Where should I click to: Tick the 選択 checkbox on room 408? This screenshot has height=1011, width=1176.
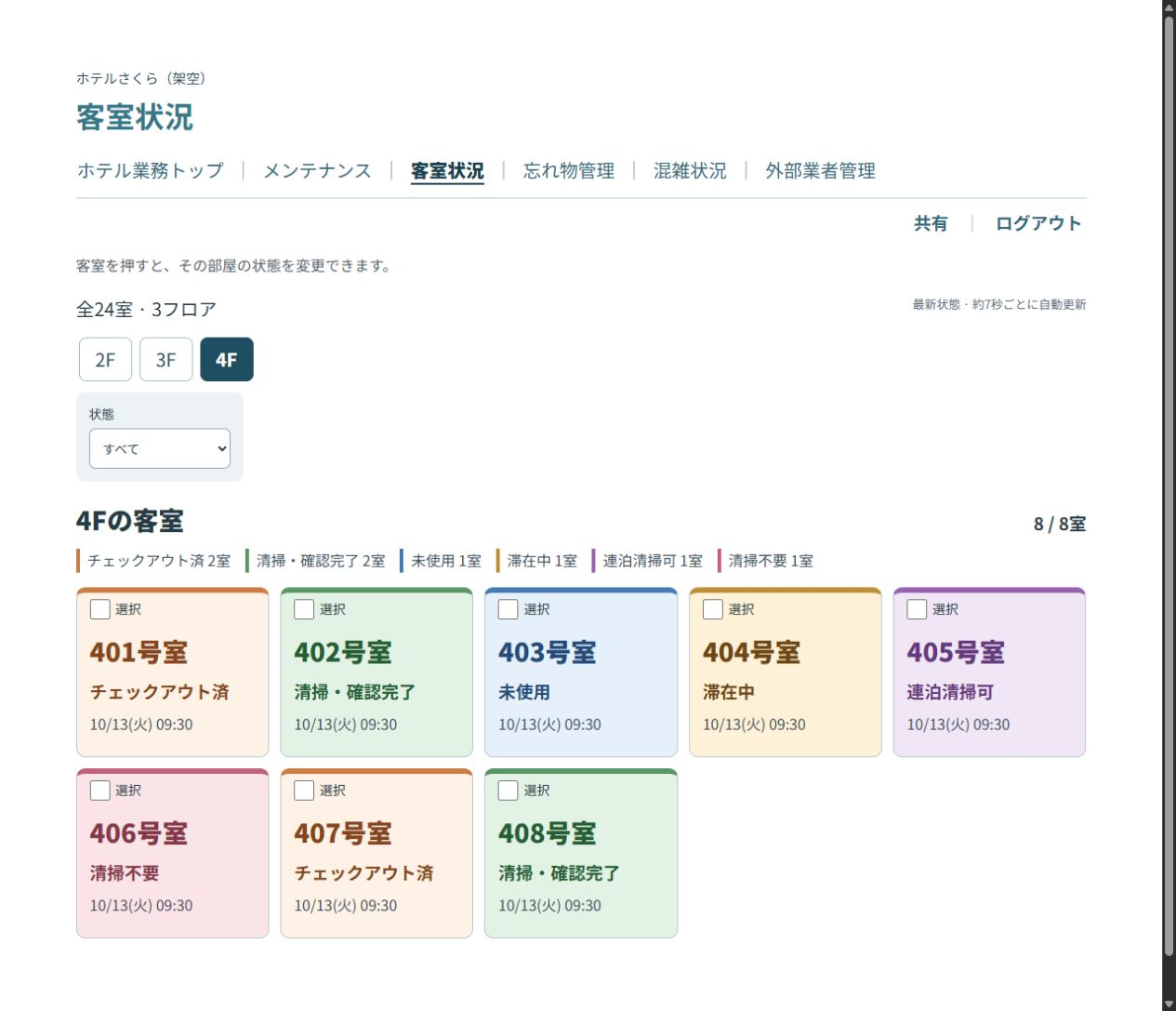tap(509, 791)
